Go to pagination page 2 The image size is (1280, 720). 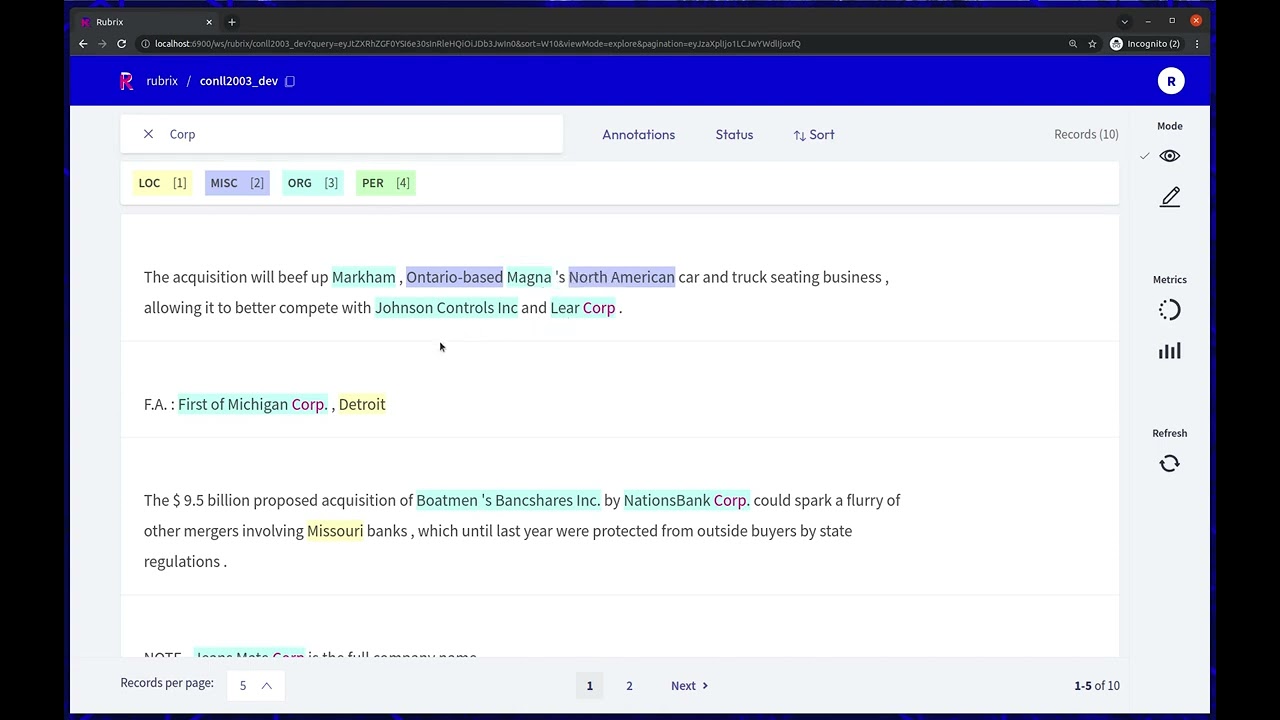(629, 685)
